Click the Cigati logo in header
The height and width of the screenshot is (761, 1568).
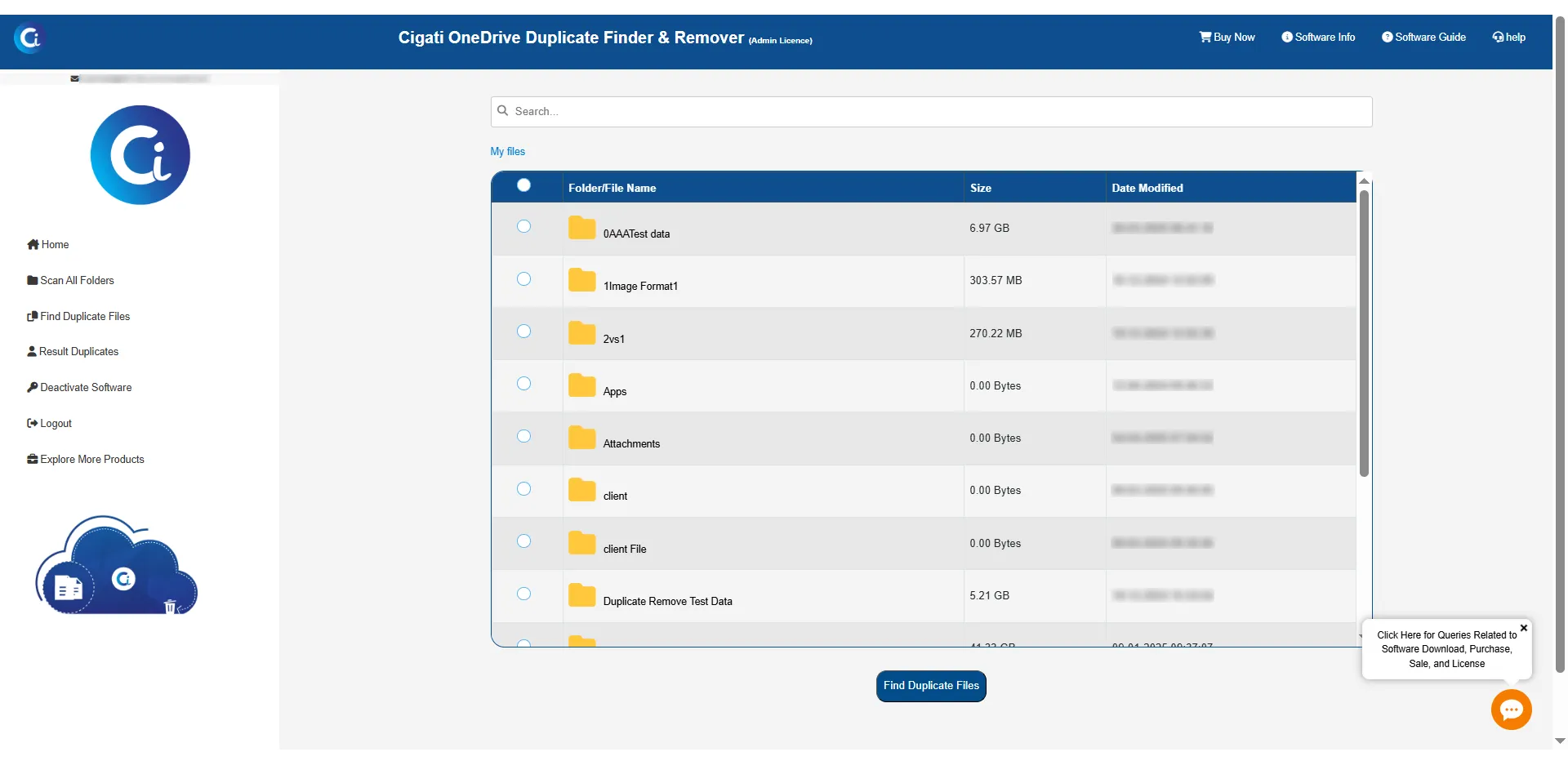(29, 38)
